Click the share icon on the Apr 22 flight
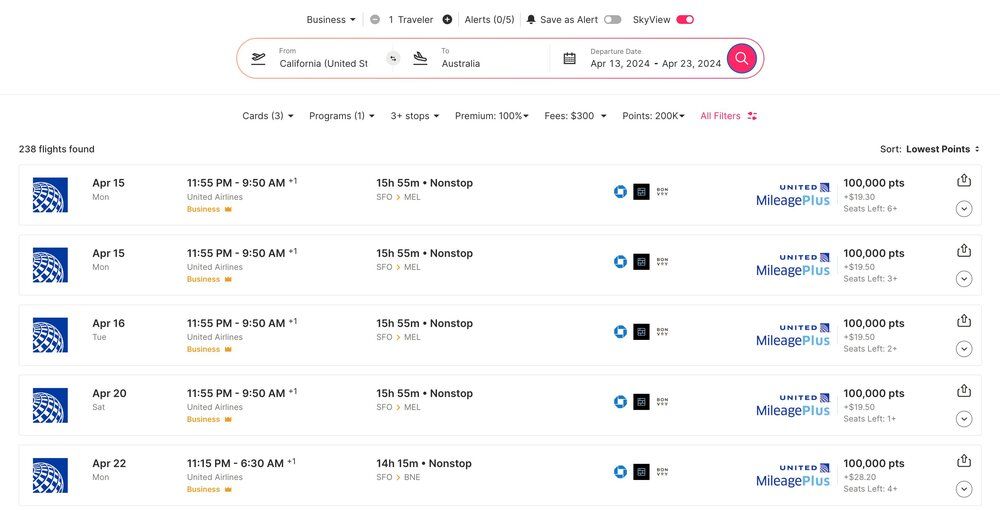Image resolution: width=1000 pixels, height=510 pixels. [x=964, y=461]
